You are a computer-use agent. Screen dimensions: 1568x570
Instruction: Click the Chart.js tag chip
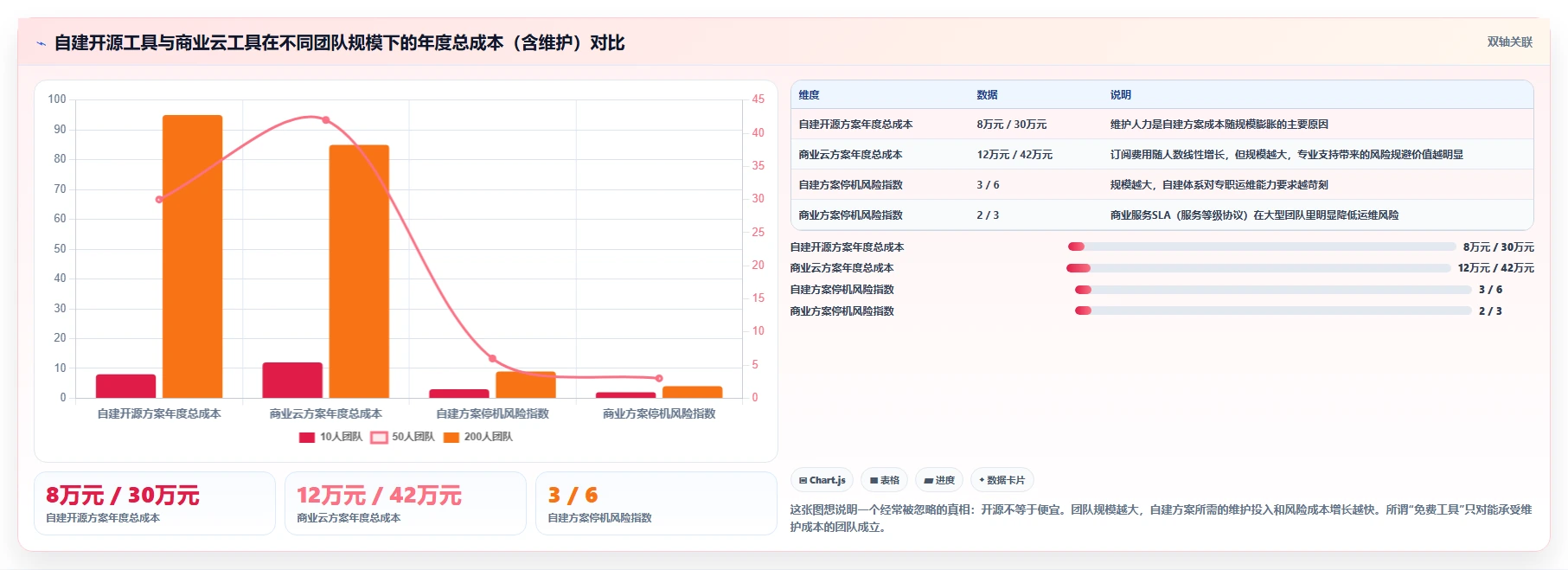tap(822, 480)
